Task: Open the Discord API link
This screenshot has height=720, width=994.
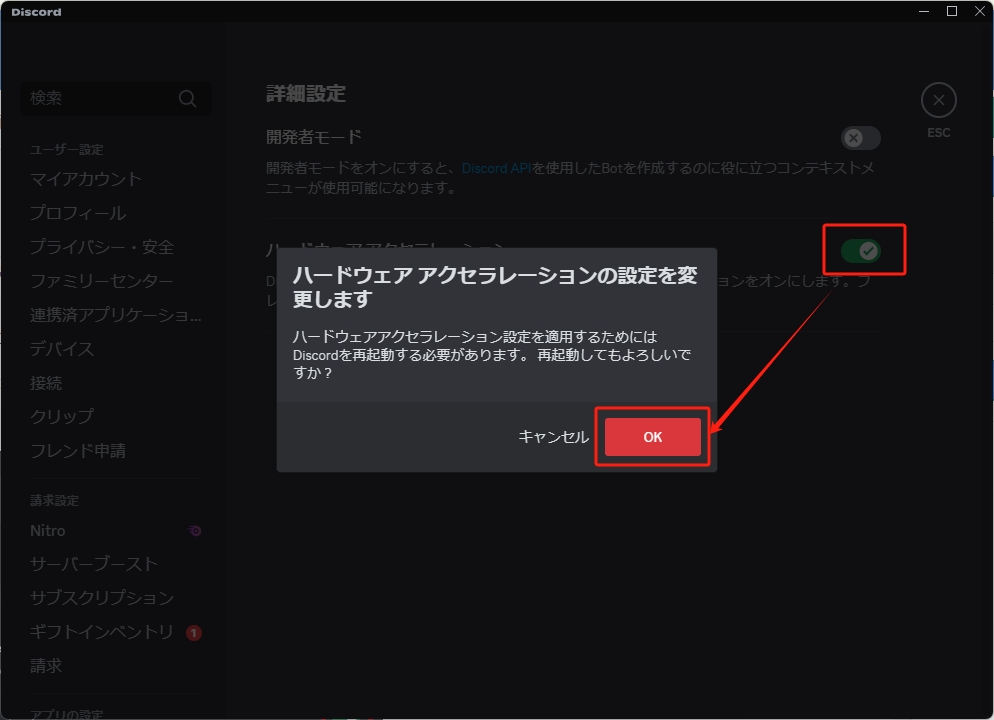Action: [496, 168]
